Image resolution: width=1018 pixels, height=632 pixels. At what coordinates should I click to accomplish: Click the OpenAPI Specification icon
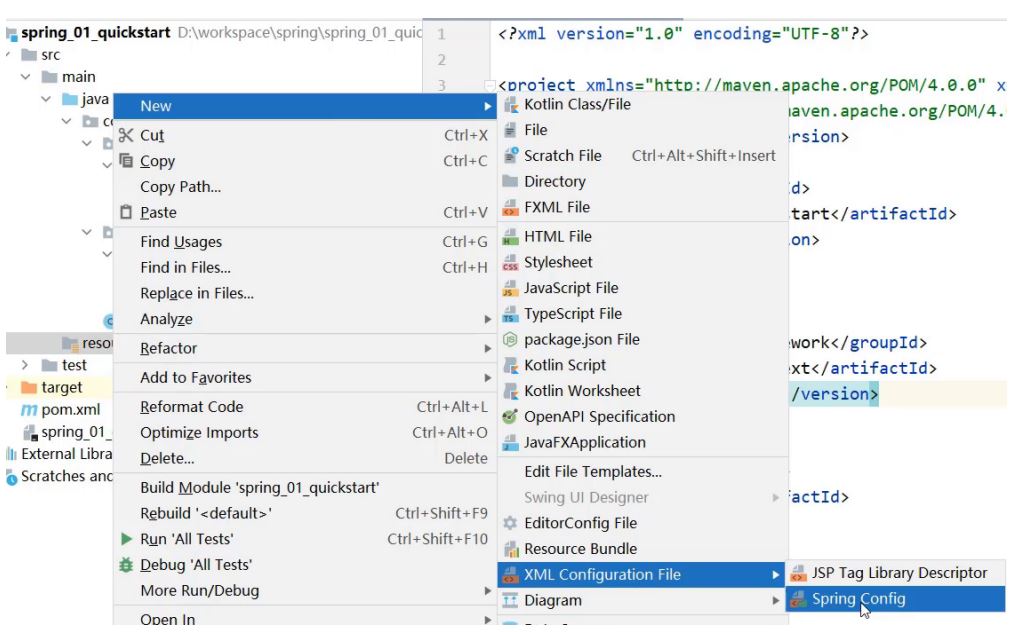[x=510, y=417]
